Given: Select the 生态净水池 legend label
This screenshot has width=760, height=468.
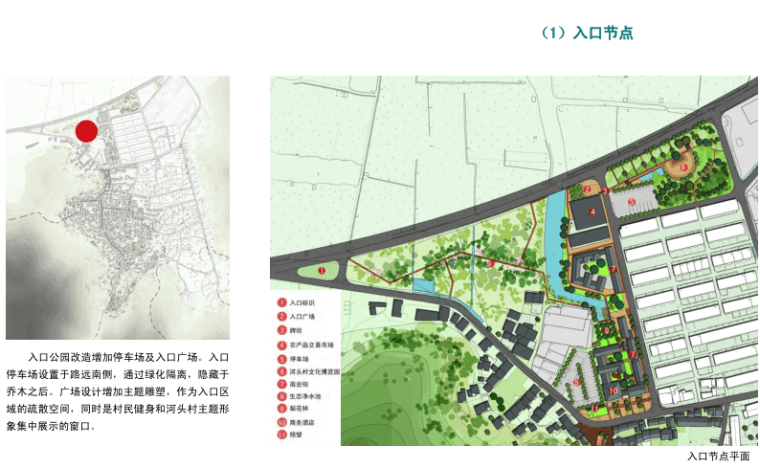Looking at the screenshot, I should (x=305, y=397).
